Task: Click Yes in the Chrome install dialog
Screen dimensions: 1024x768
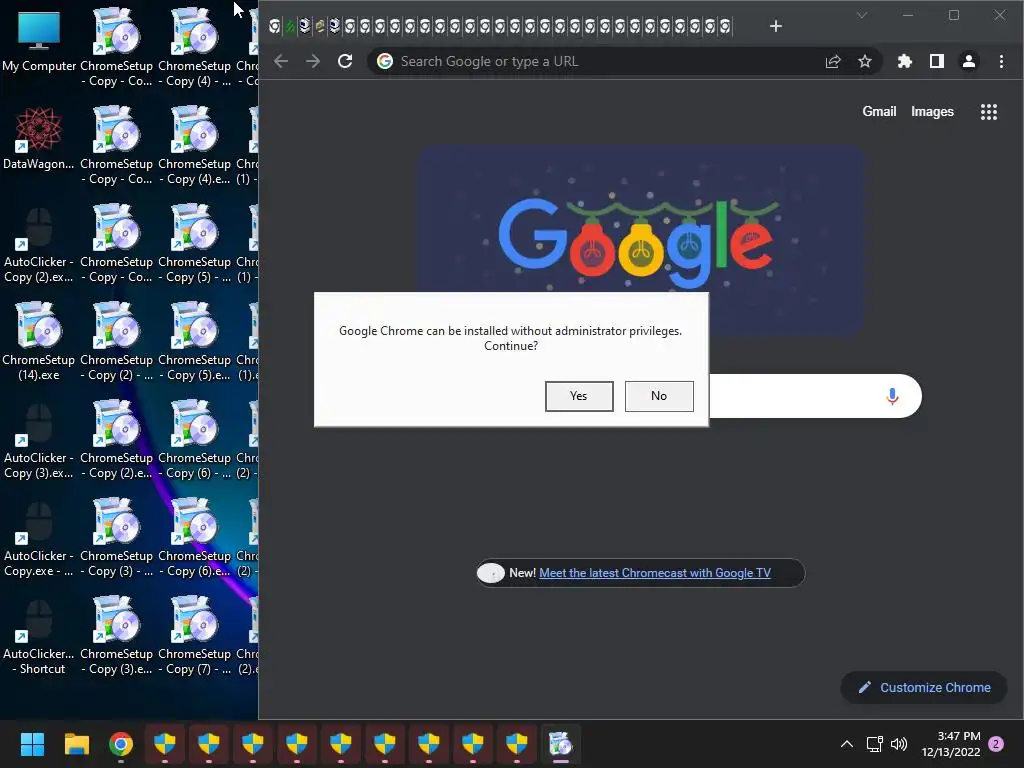Action: 579,396
